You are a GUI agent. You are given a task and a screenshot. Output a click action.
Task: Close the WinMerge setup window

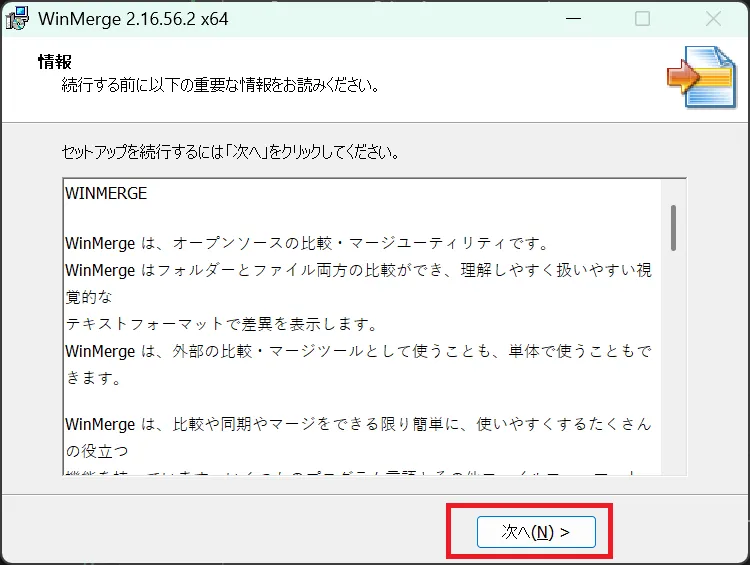pos(713,19)
